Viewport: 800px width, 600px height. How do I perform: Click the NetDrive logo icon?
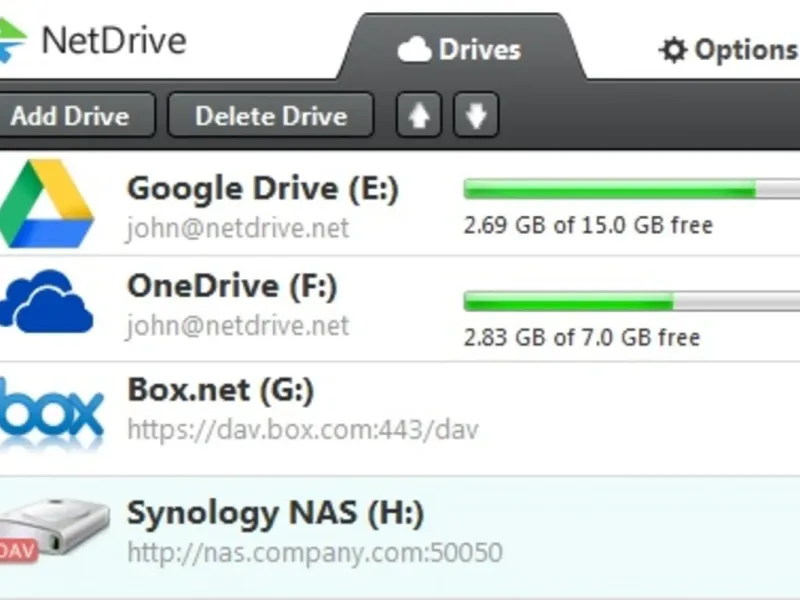12,40
